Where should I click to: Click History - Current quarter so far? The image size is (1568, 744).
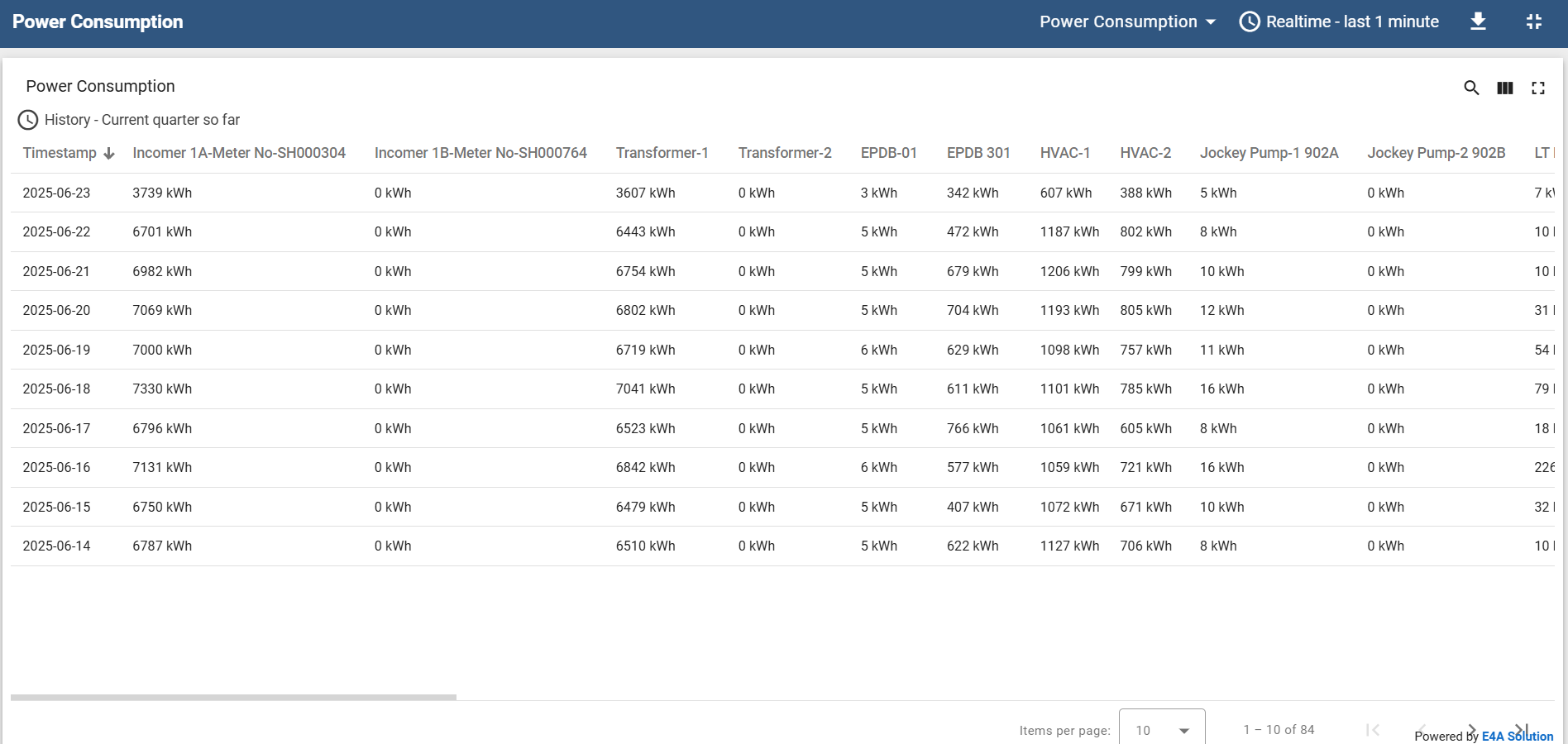142,120
